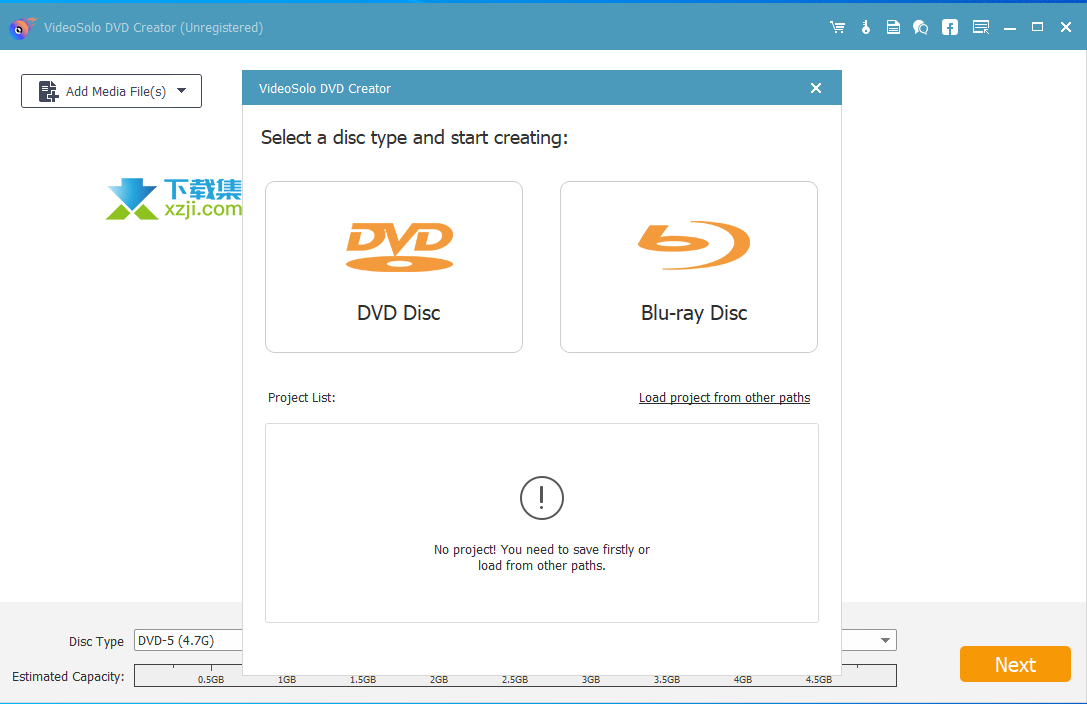The image size is (1087, 704).
Task: Minimize the VideoSolo DVD Creator window
Action: click(1010, 28)
